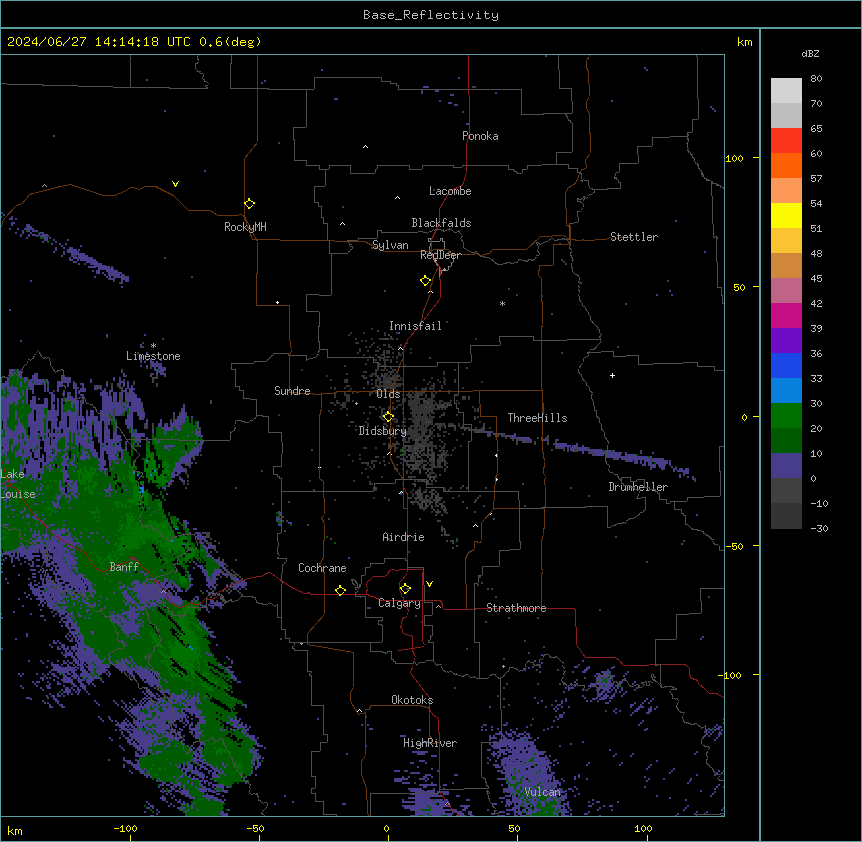Click the Olds town label
This screenshot has height=842, width=862.
tap(388, 394)
